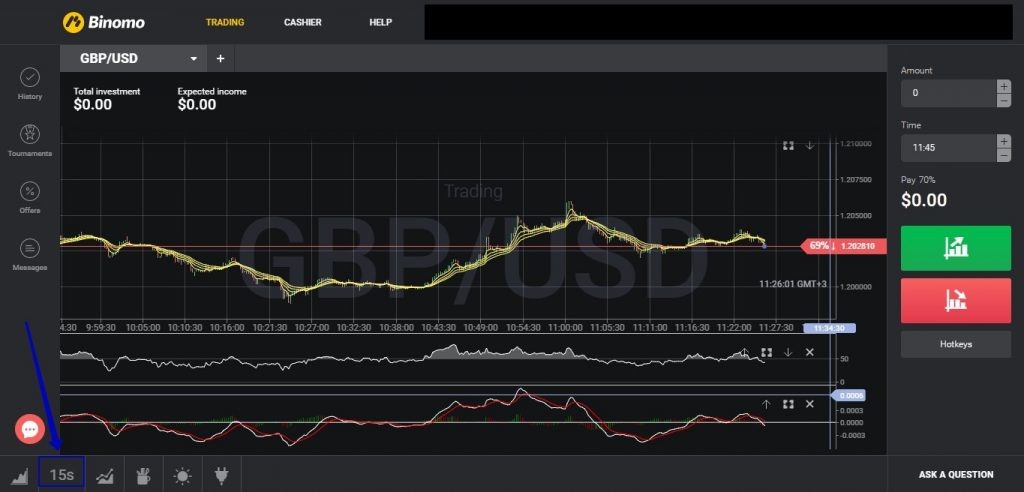Close the RSI indicator panel

pos(810,352)
